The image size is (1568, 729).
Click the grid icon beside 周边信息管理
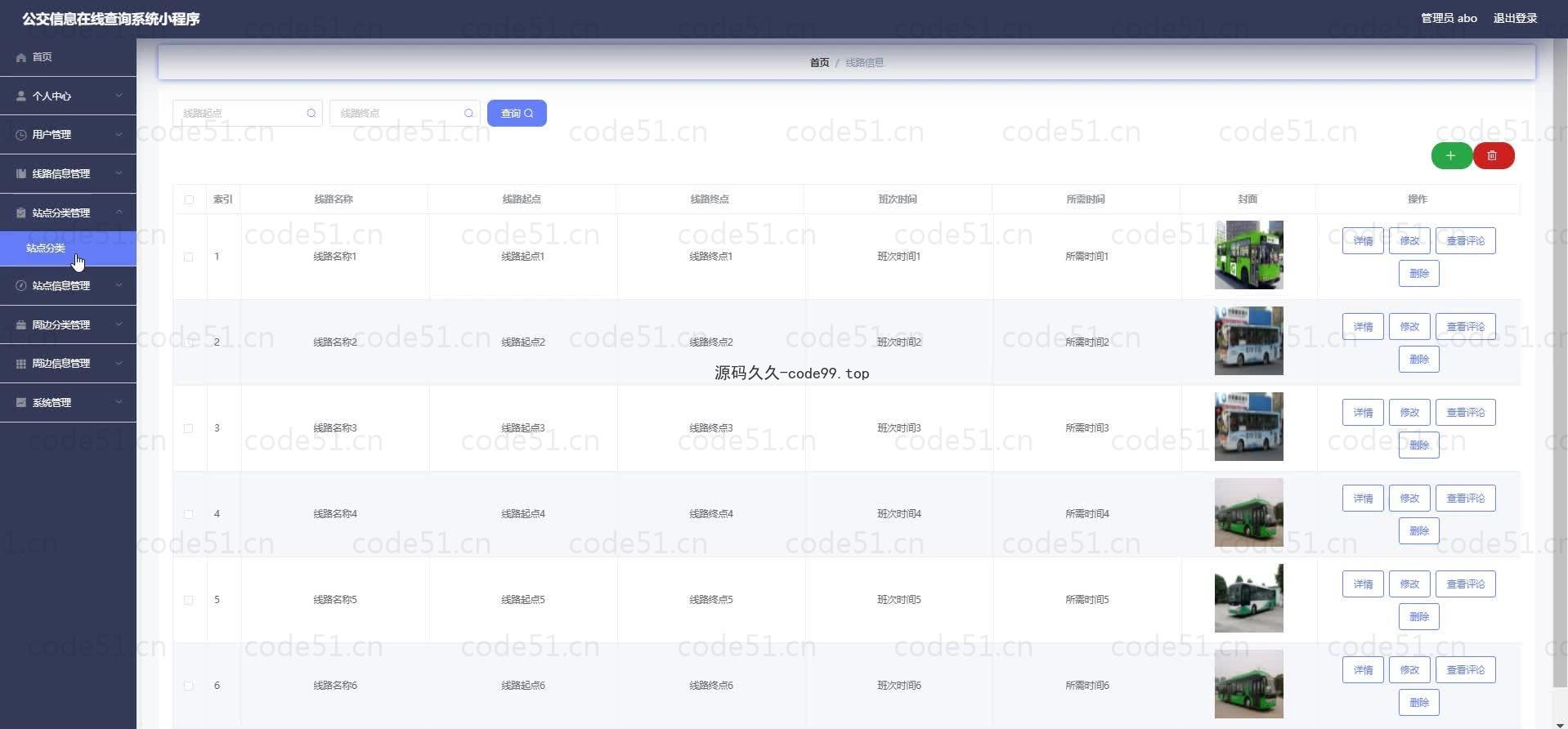tap(21, 364)
